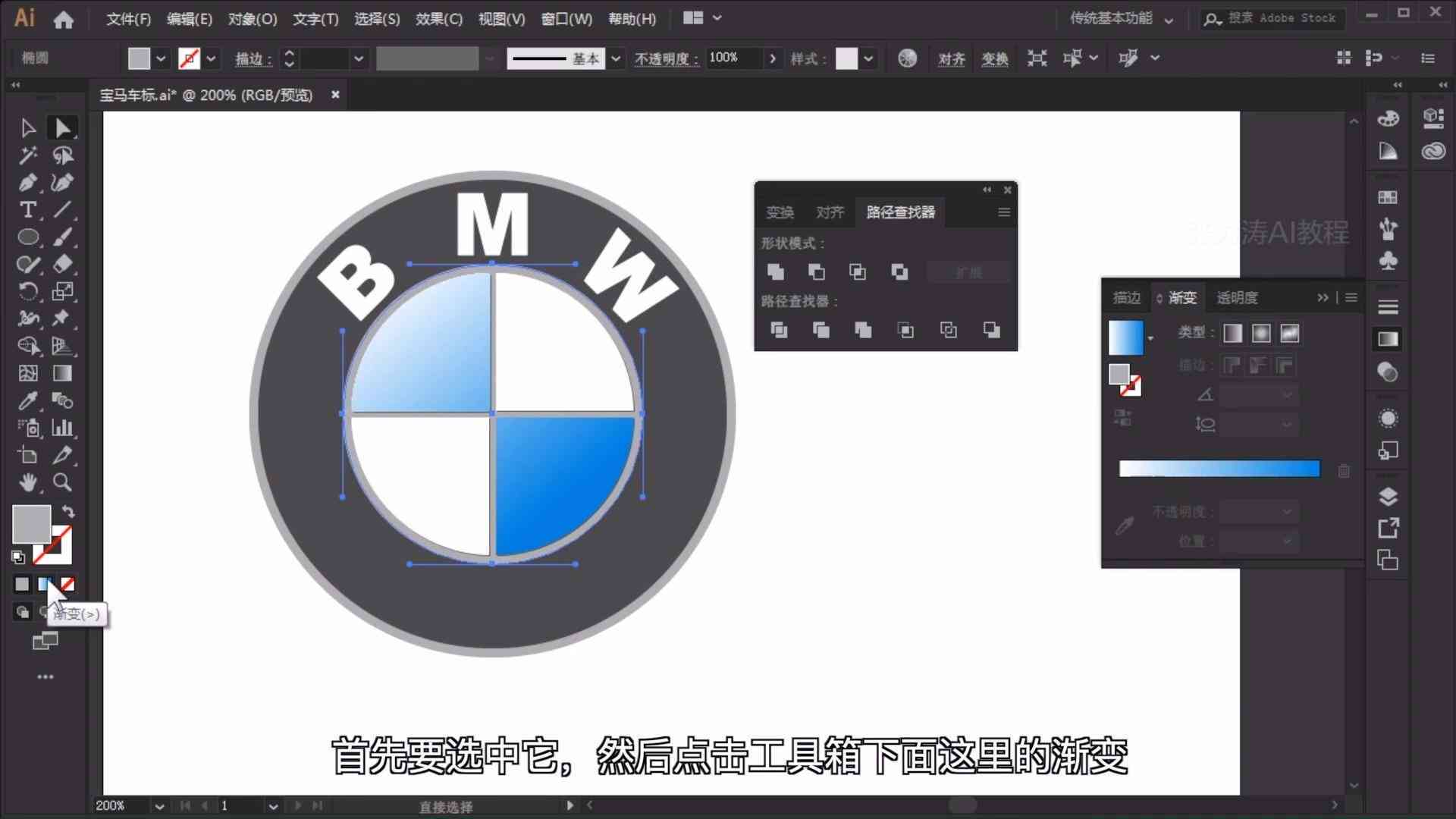Select the Eyedropper tool
The width and height of the screenshot is (1456, 819).
[28, 400]
